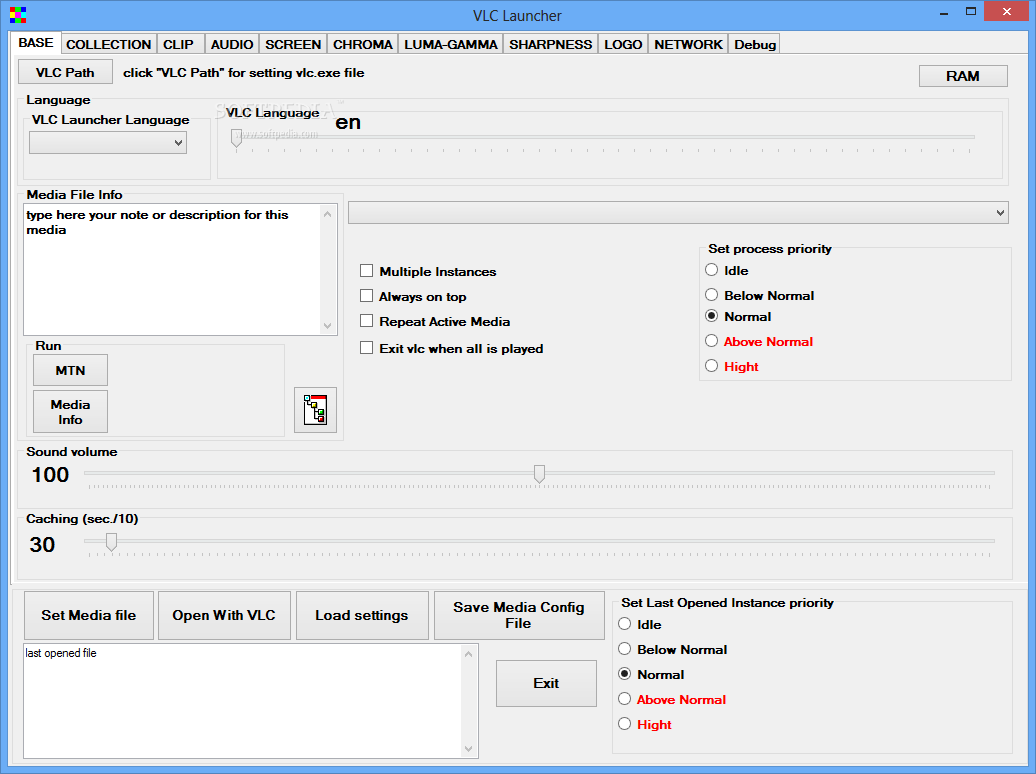Click the VLC Language slider thumb

tap(236, 138)
